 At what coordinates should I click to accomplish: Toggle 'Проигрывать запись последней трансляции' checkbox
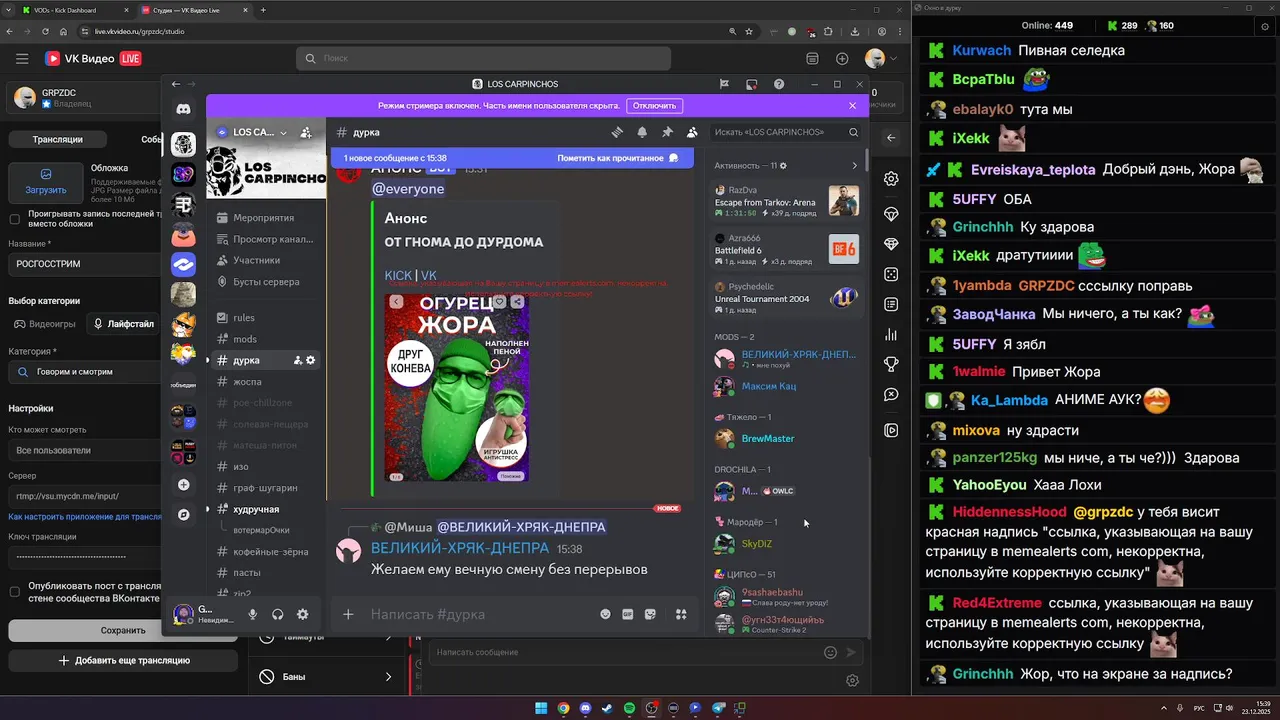(x=14, y=219)
